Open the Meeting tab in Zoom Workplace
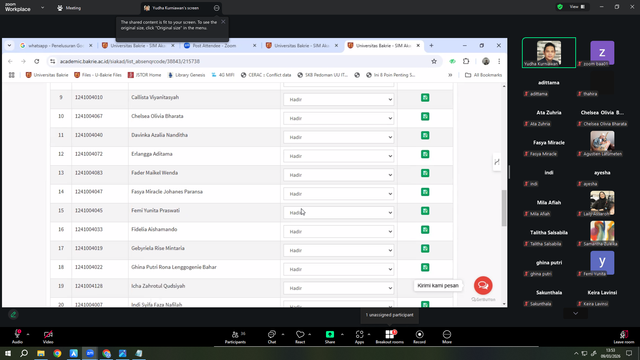Viewport: 640px width, 360px height. [69, 8]
